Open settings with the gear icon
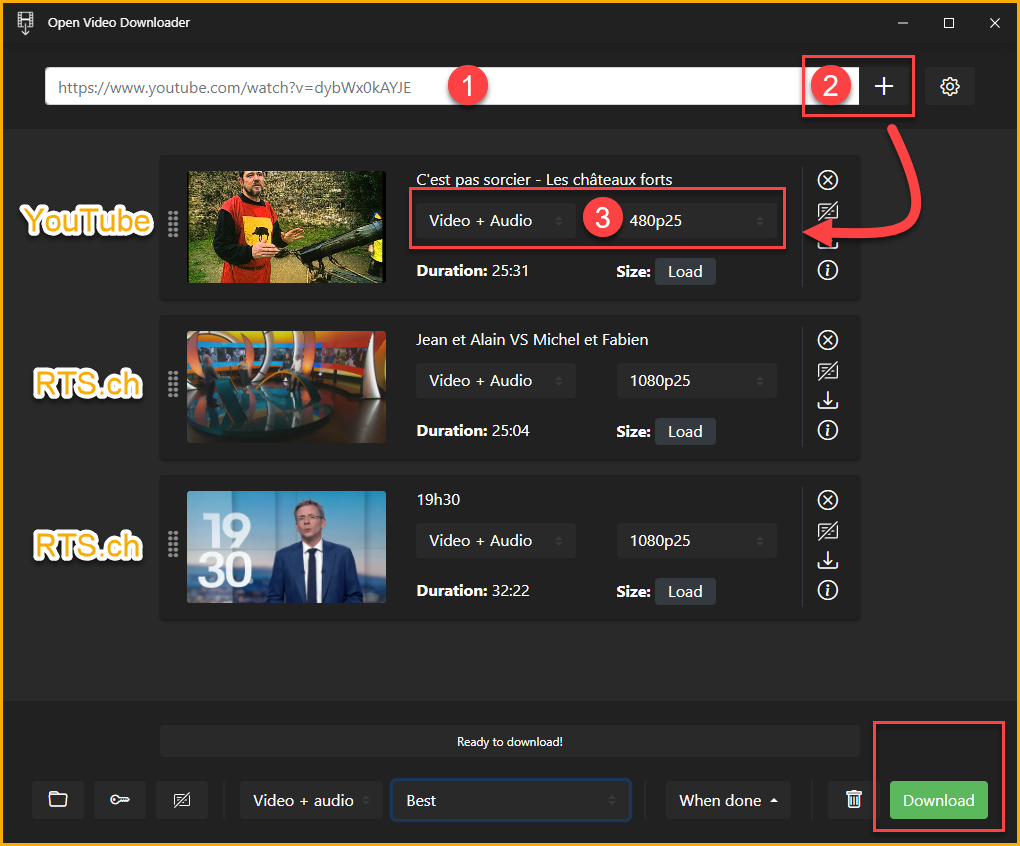 [x=949, y=87]
